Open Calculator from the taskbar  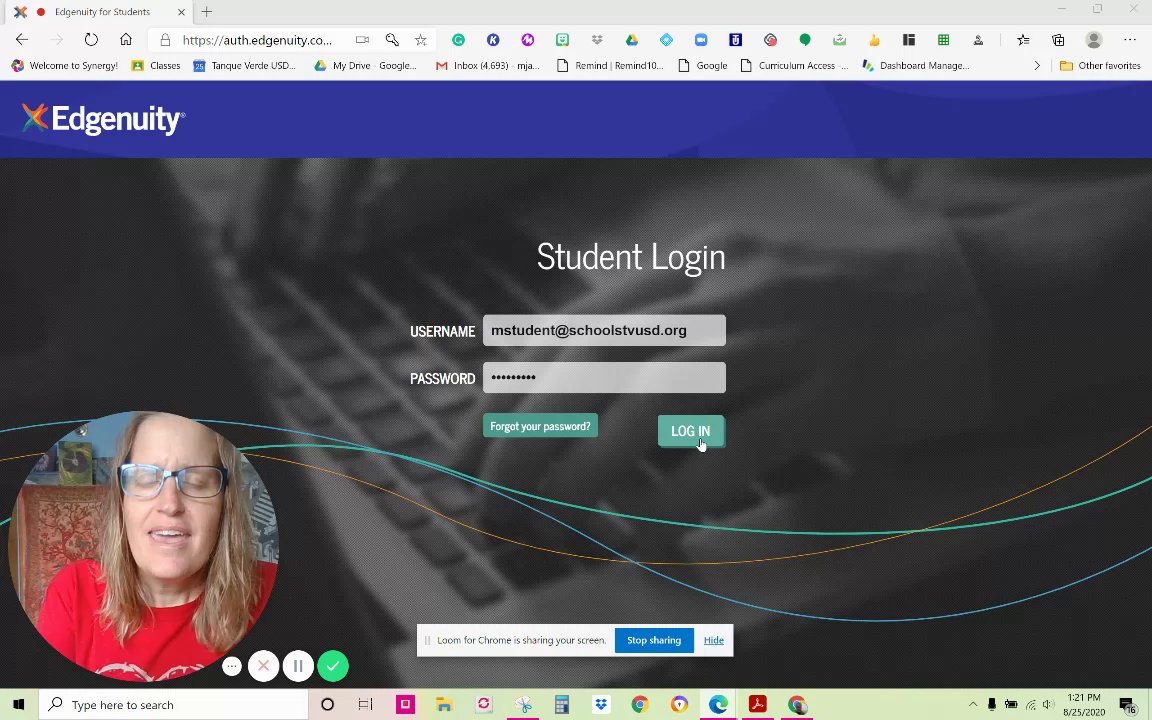[x=562, y=705]
